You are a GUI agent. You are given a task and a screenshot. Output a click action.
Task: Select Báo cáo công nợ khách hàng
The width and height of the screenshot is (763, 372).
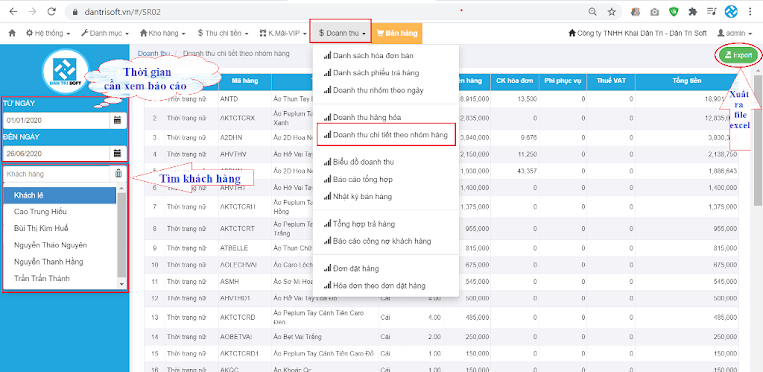(x=377, y=241)
